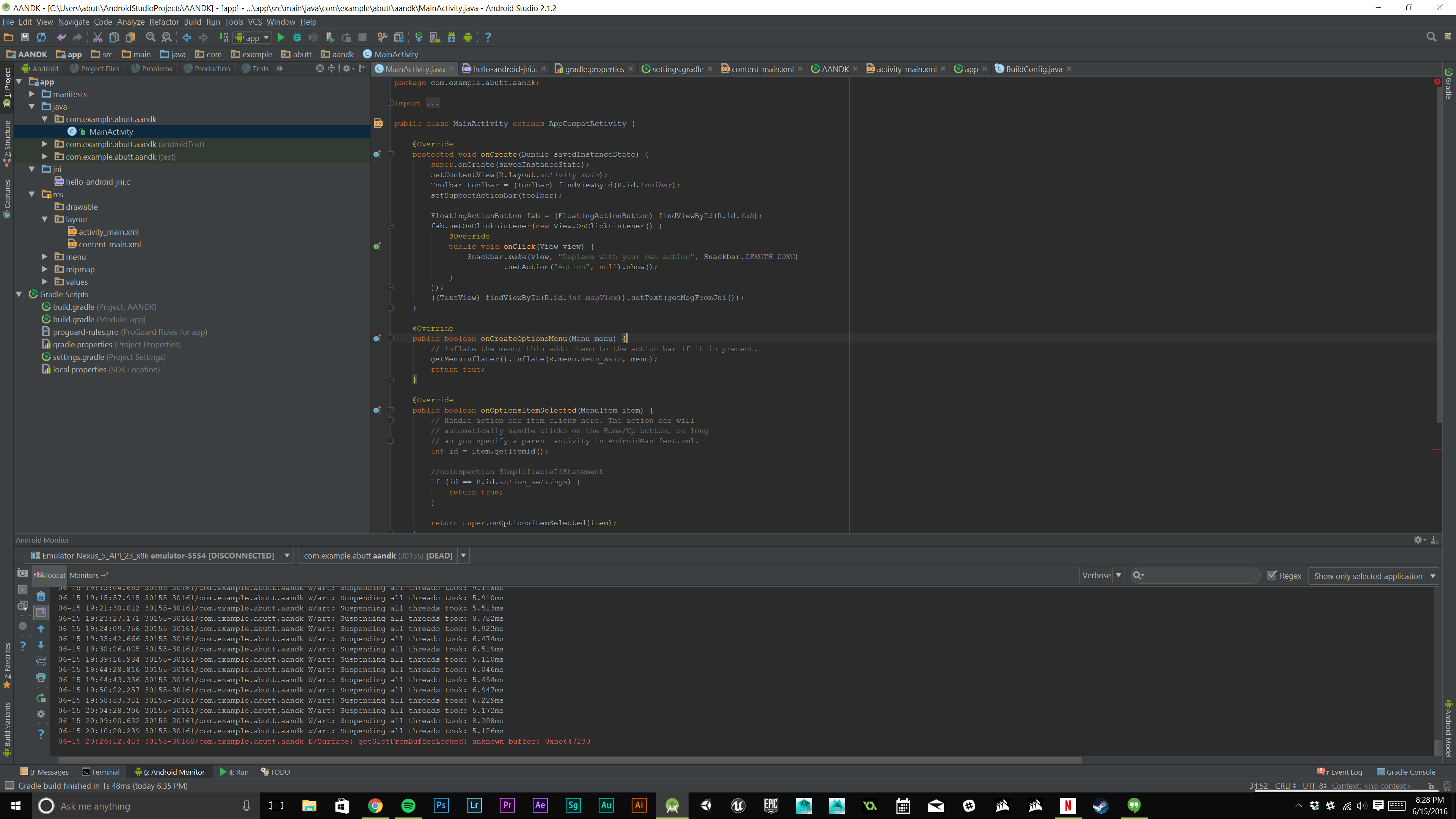Image resolution: width=1456 pixels, height=819 pixels.
Task: Restart logcat with the green restart icon
Action: click(41, 698)
